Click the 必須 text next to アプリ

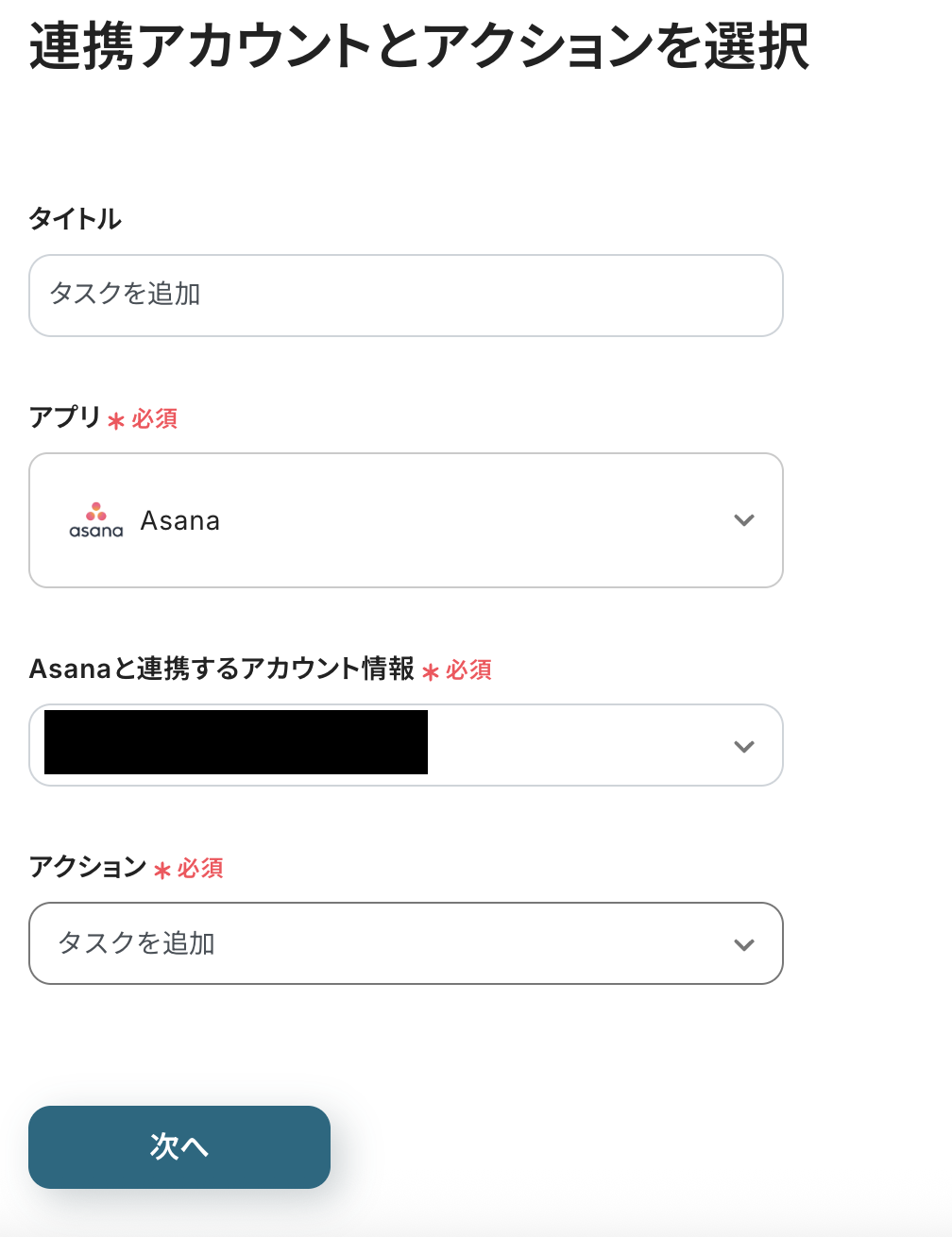point(155,419)
